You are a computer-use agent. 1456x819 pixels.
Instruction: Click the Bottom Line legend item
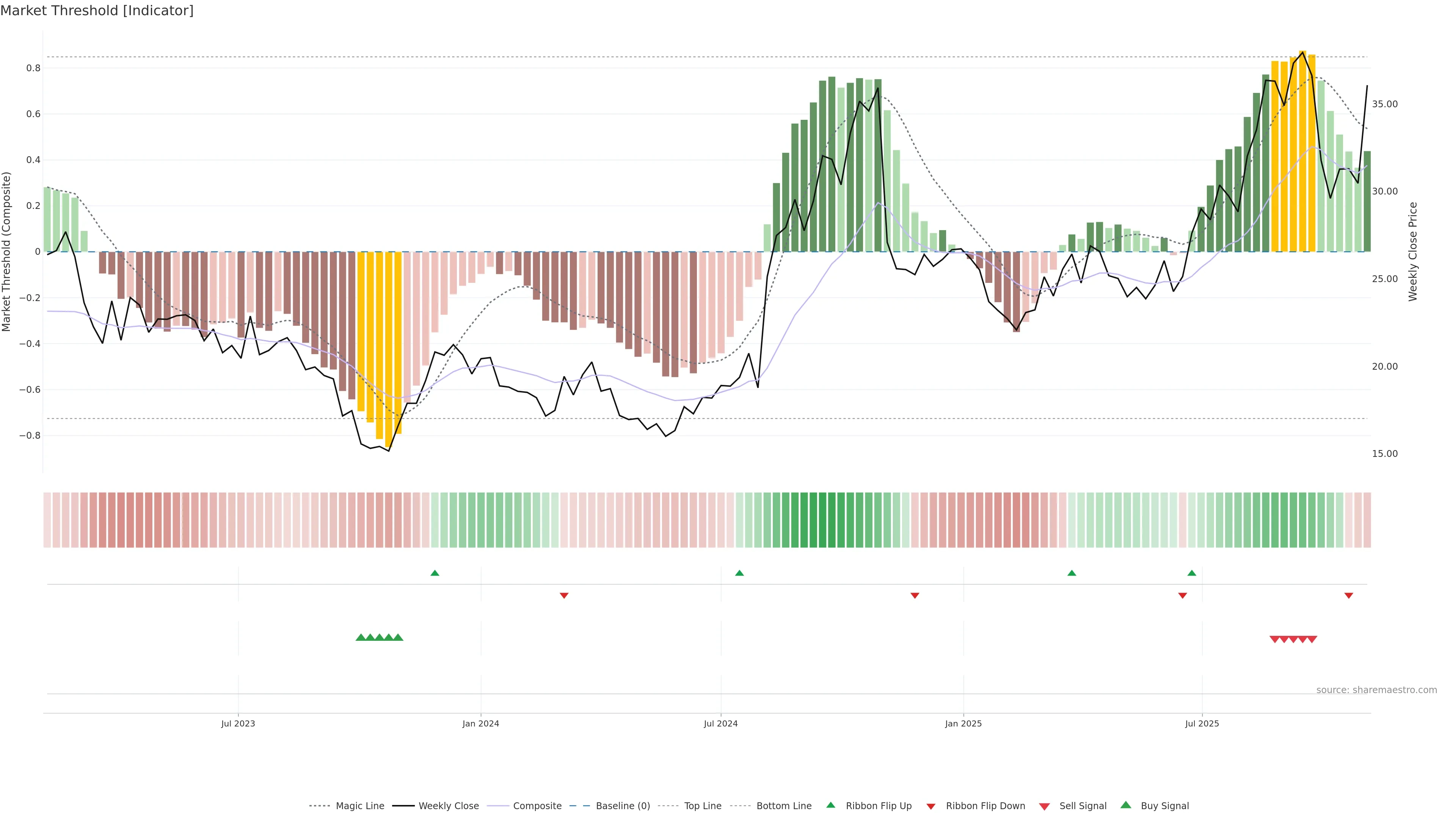(783, 805)
